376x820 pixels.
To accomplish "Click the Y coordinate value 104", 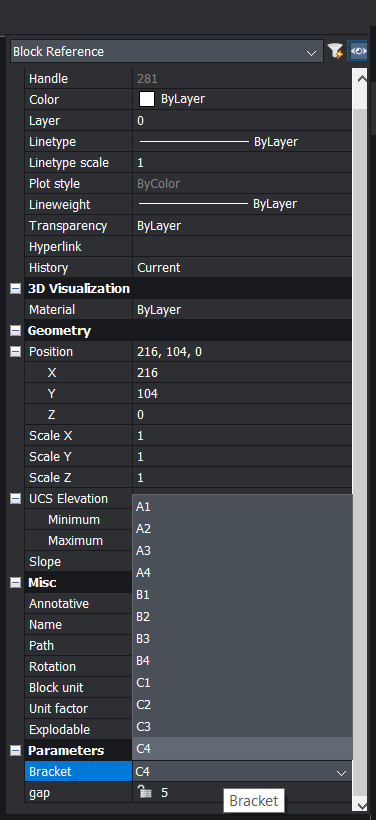I will pos(242,393).
